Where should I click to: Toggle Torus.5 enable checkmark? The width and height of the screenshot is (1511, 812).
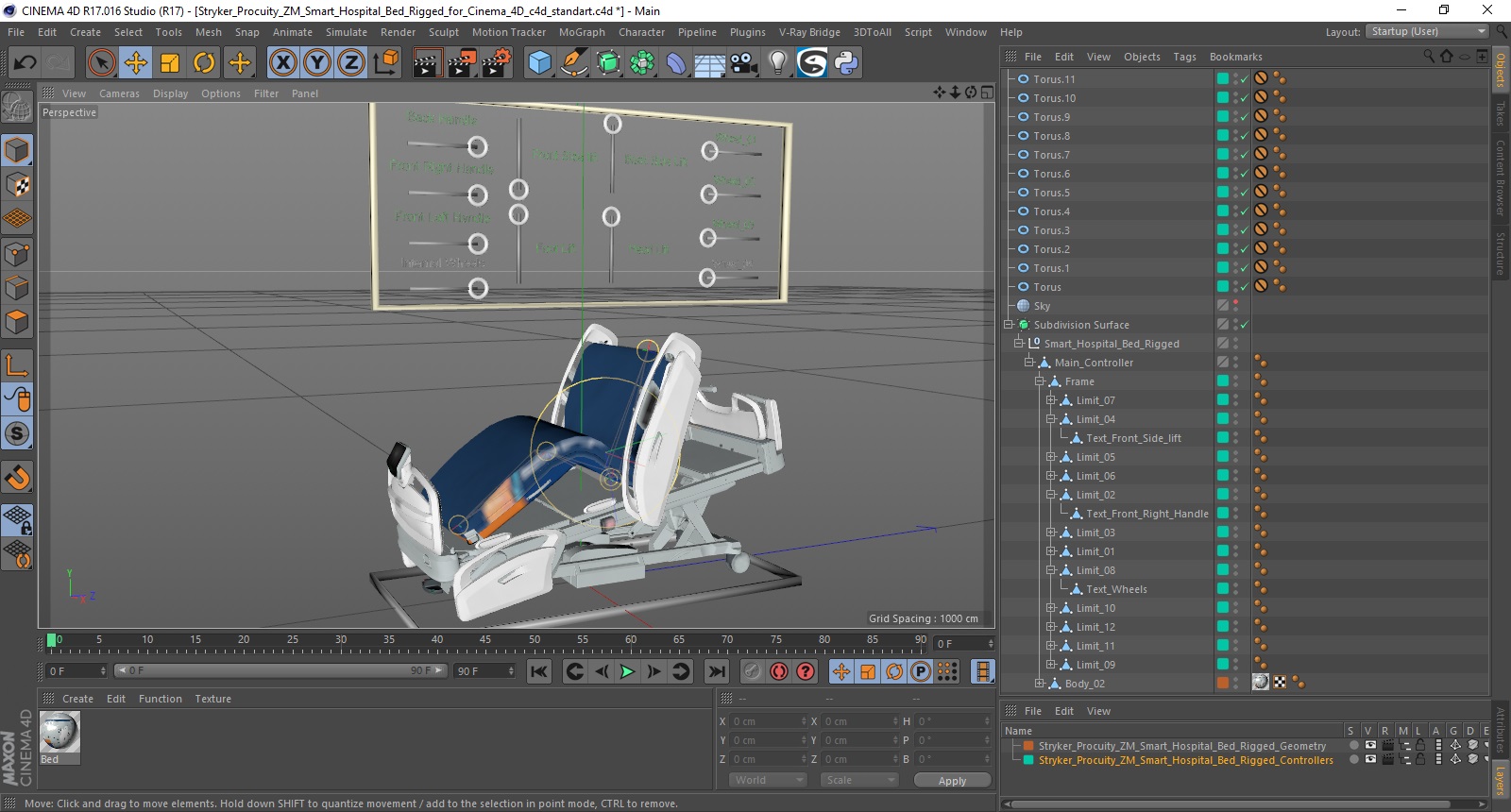(x=1245, y=193)
